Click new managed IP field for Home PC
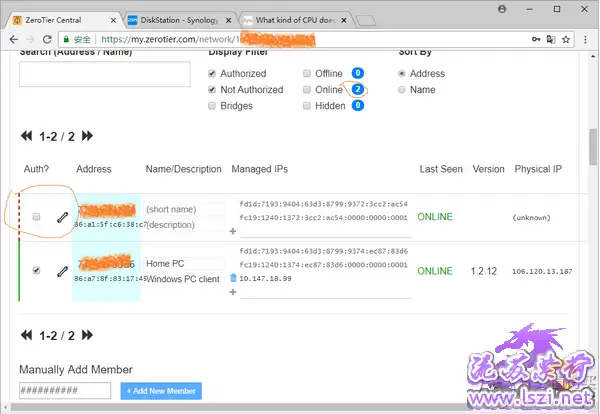Image resolution: width=600 pixels, height=414 pixels. coord(326,293)
